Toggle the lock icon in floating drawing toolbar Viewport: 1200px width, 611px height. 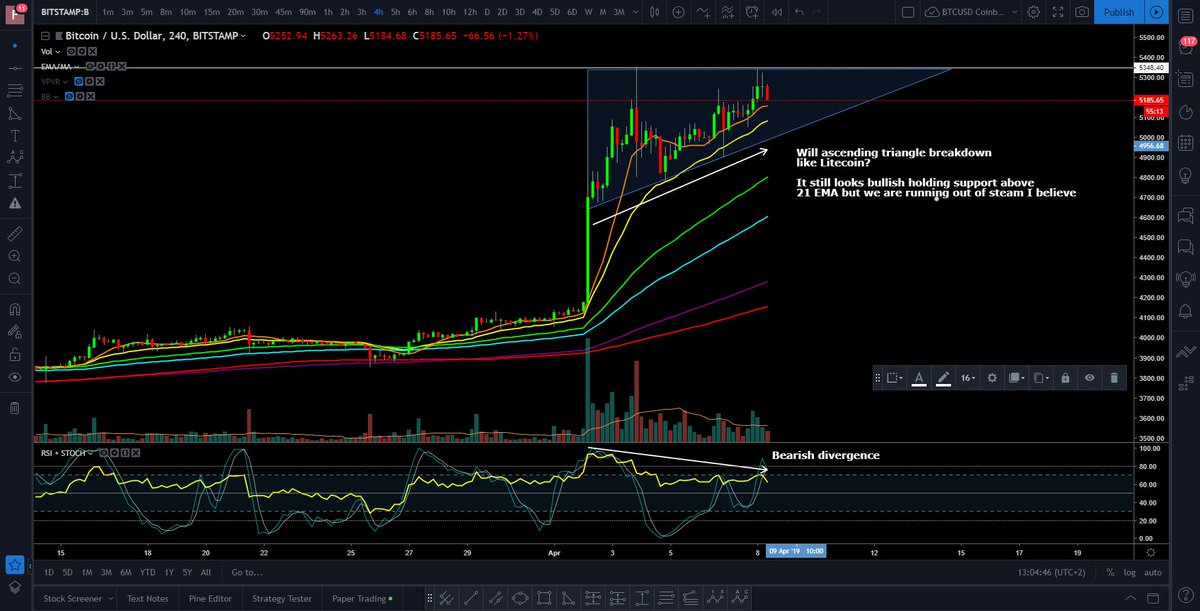click(x=1065, y=378)
